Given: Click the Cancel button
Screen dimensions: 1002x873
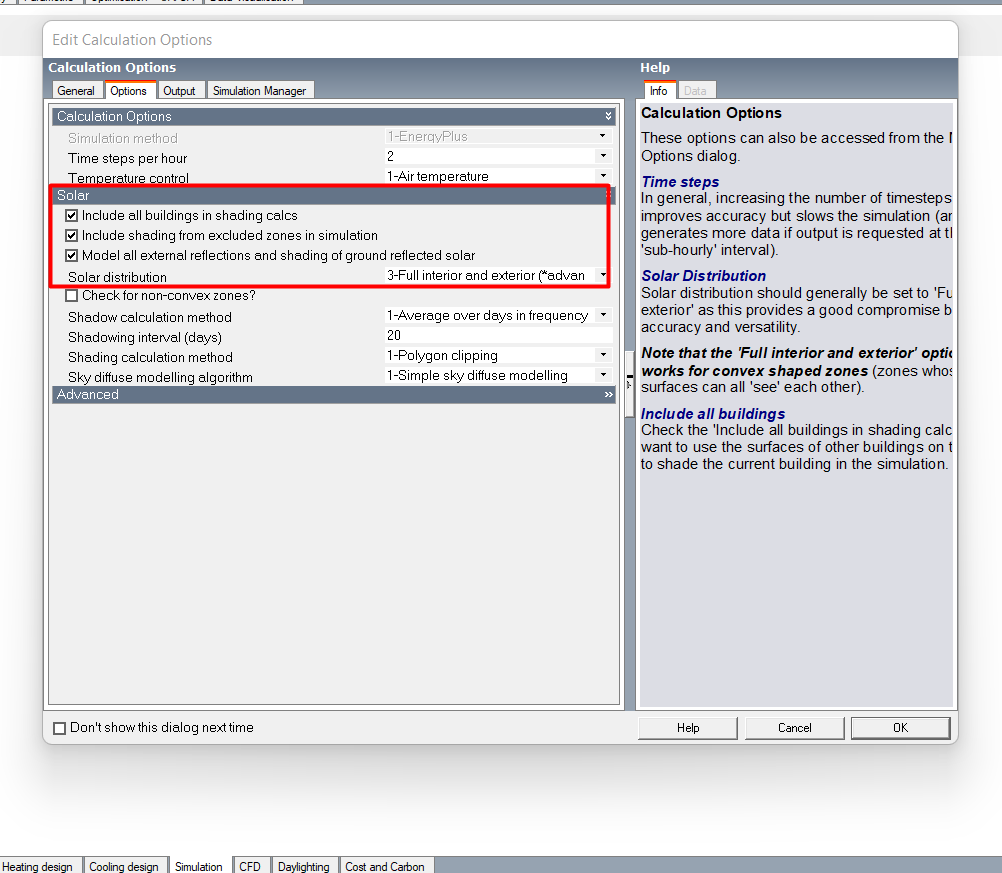Looking at the screenshot, I should pos(795,728).
